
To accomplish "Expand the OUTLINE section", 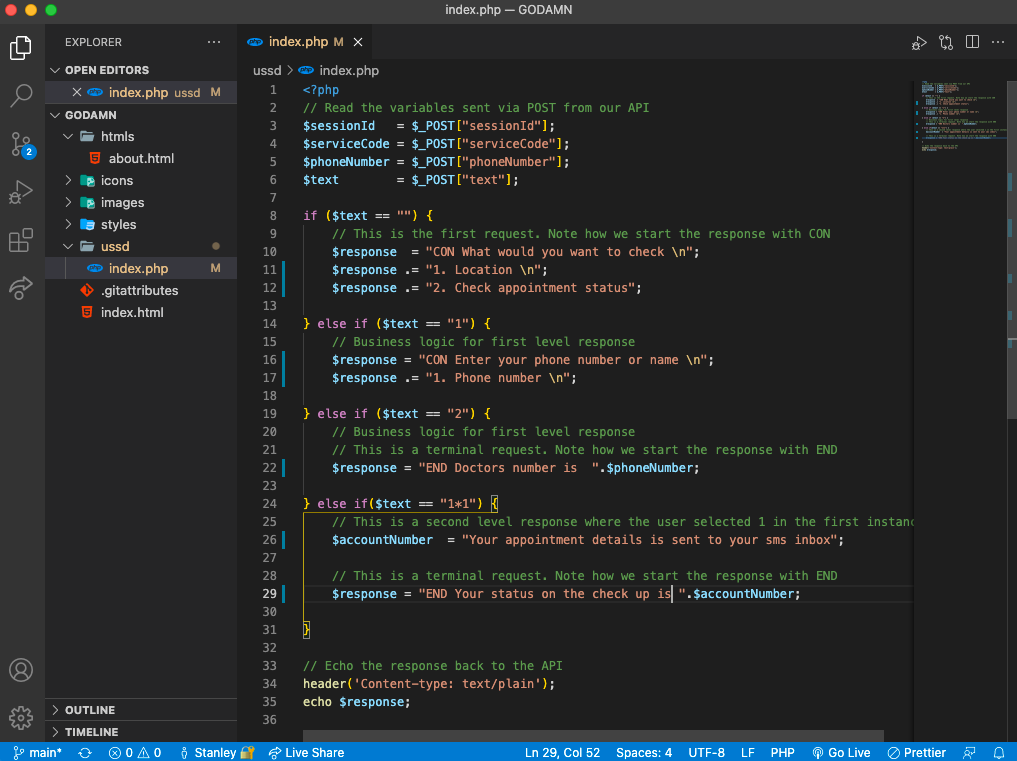I will [x=90, y=710].
